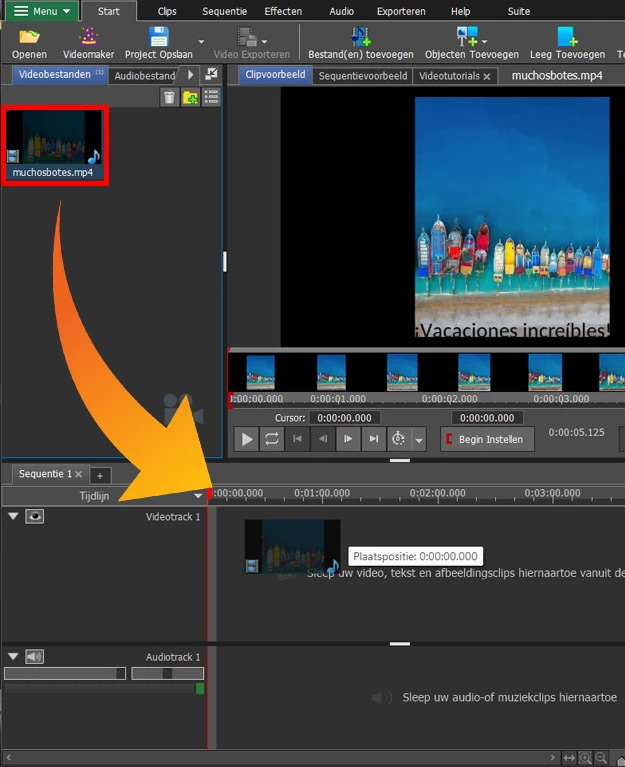The width and height of the screenshot is (625, 767).
Task: Add a new sequence tab
Action: (100, 475)
